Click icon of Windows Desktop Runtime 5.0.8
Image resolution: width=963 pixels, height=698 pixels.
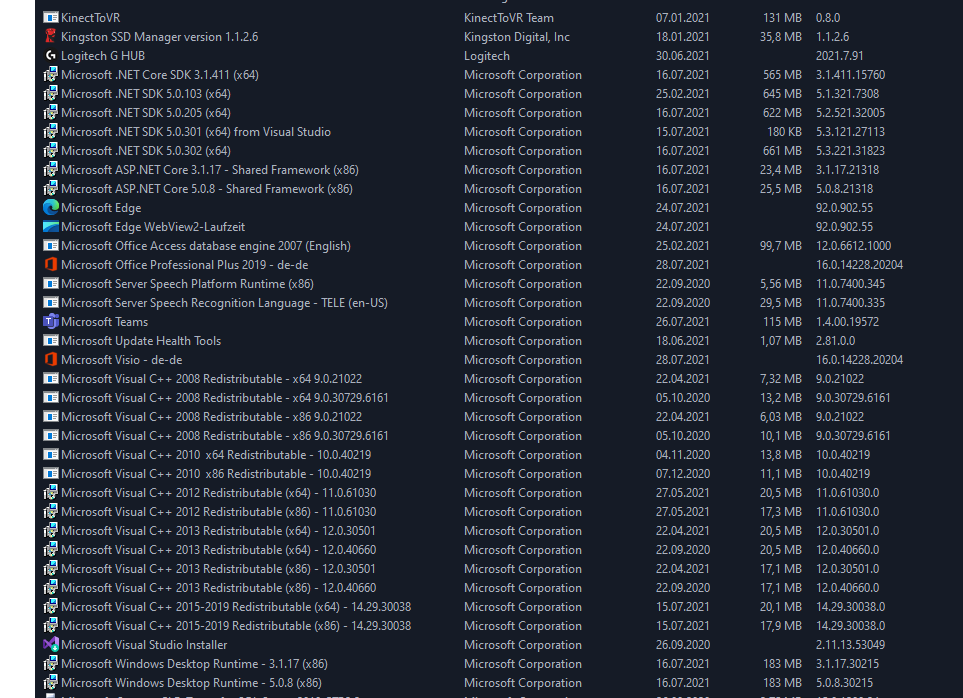click(x=50, y=683)
